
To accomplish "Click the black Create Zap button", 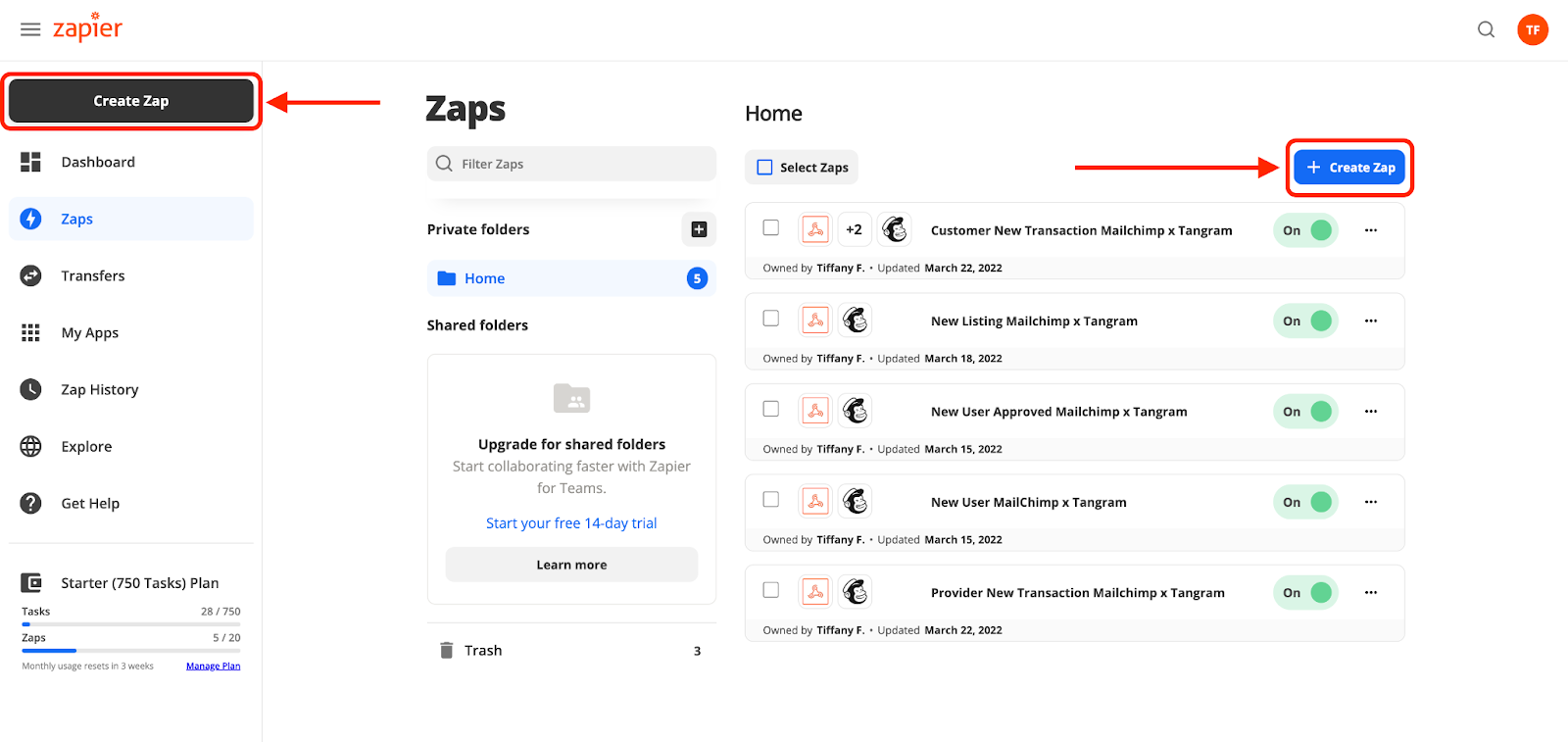I will coord(131,101).
